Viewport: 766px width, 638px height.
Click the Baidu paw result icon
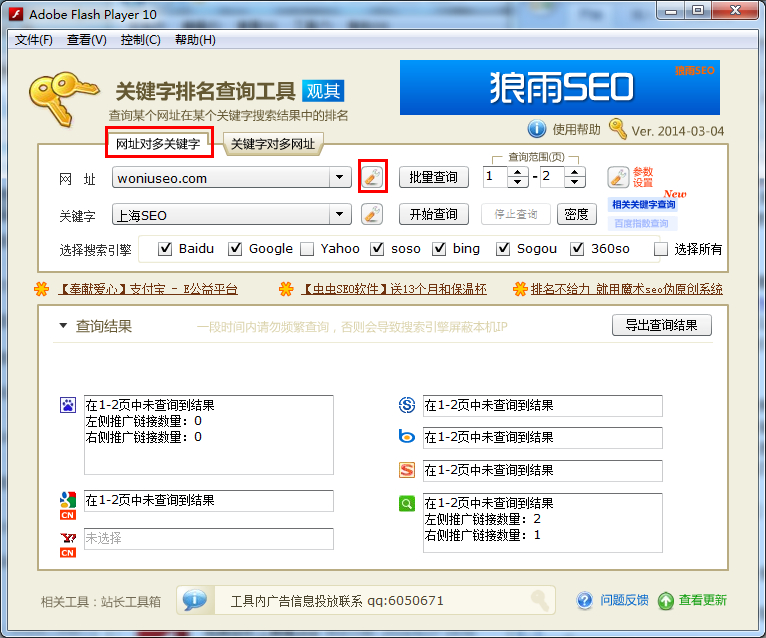point(68,405)
